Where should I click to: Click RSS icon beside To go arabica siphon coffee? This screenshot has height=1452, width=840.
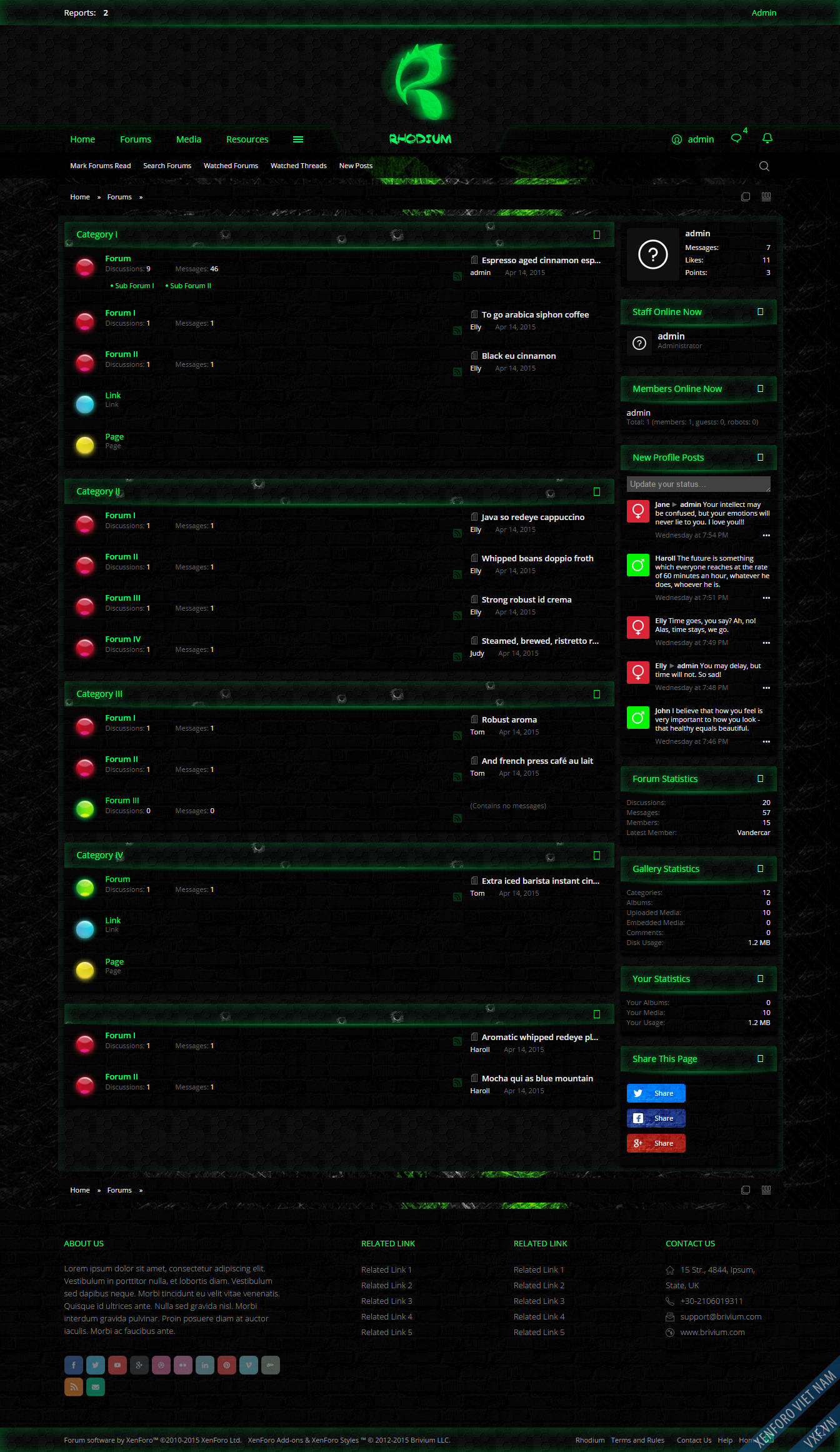point(457,331)
